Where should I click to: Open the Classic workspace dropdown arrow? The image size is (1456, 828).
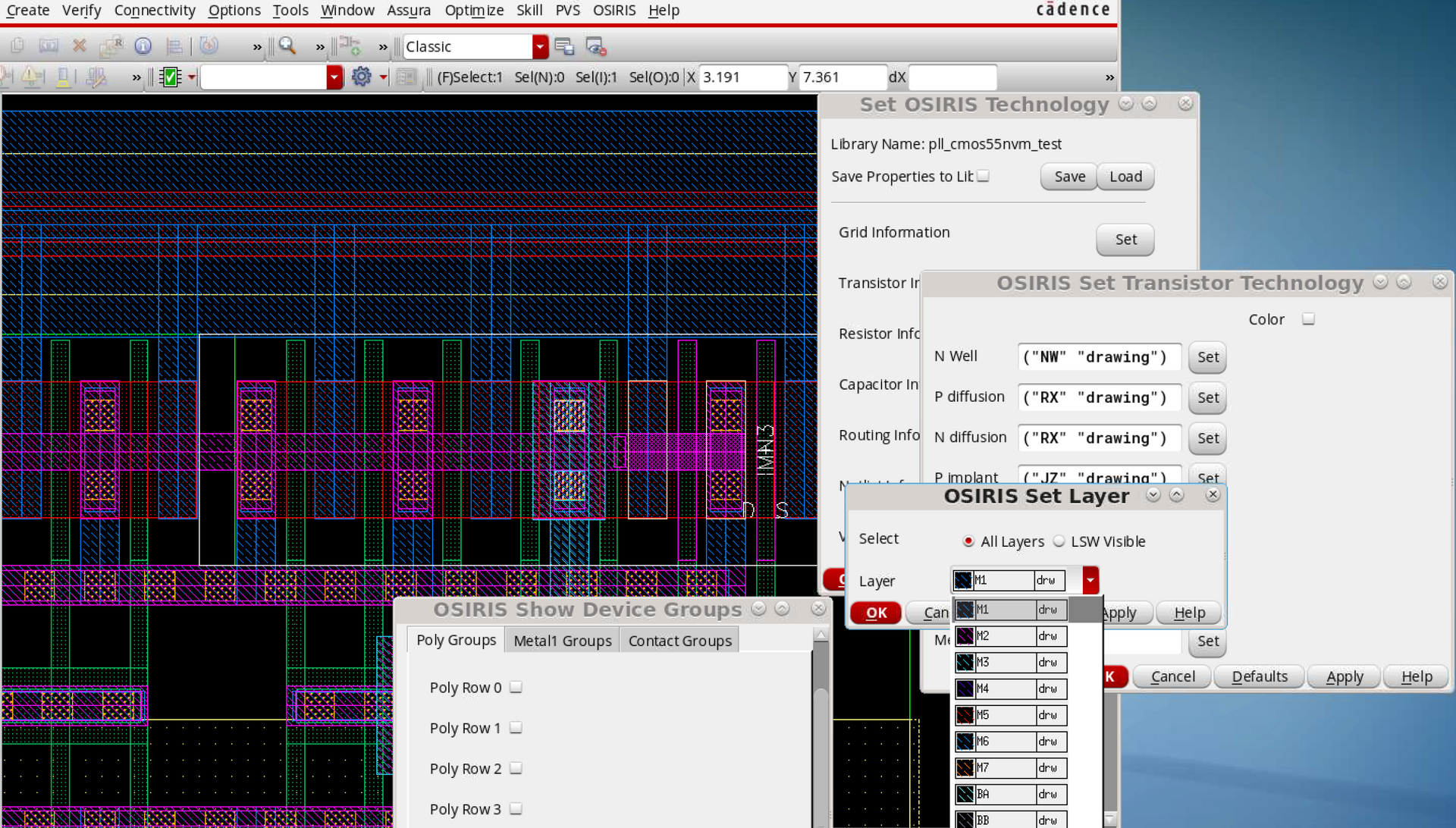[x=540, y=47]
